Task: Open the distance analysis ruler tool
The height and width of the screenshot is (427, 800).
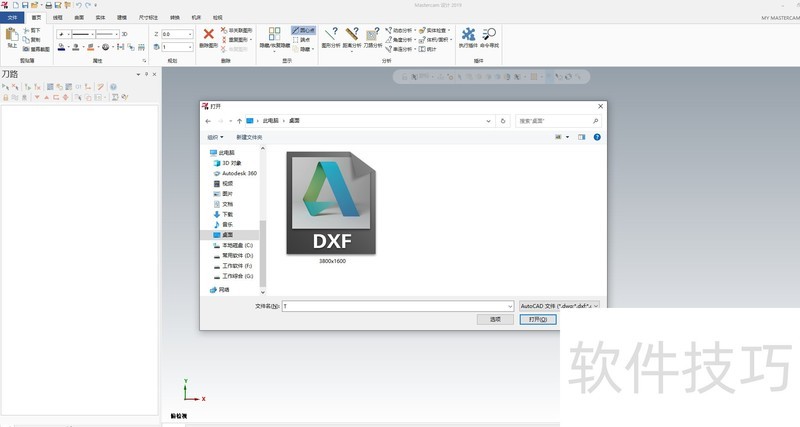Action: (352, 34)
